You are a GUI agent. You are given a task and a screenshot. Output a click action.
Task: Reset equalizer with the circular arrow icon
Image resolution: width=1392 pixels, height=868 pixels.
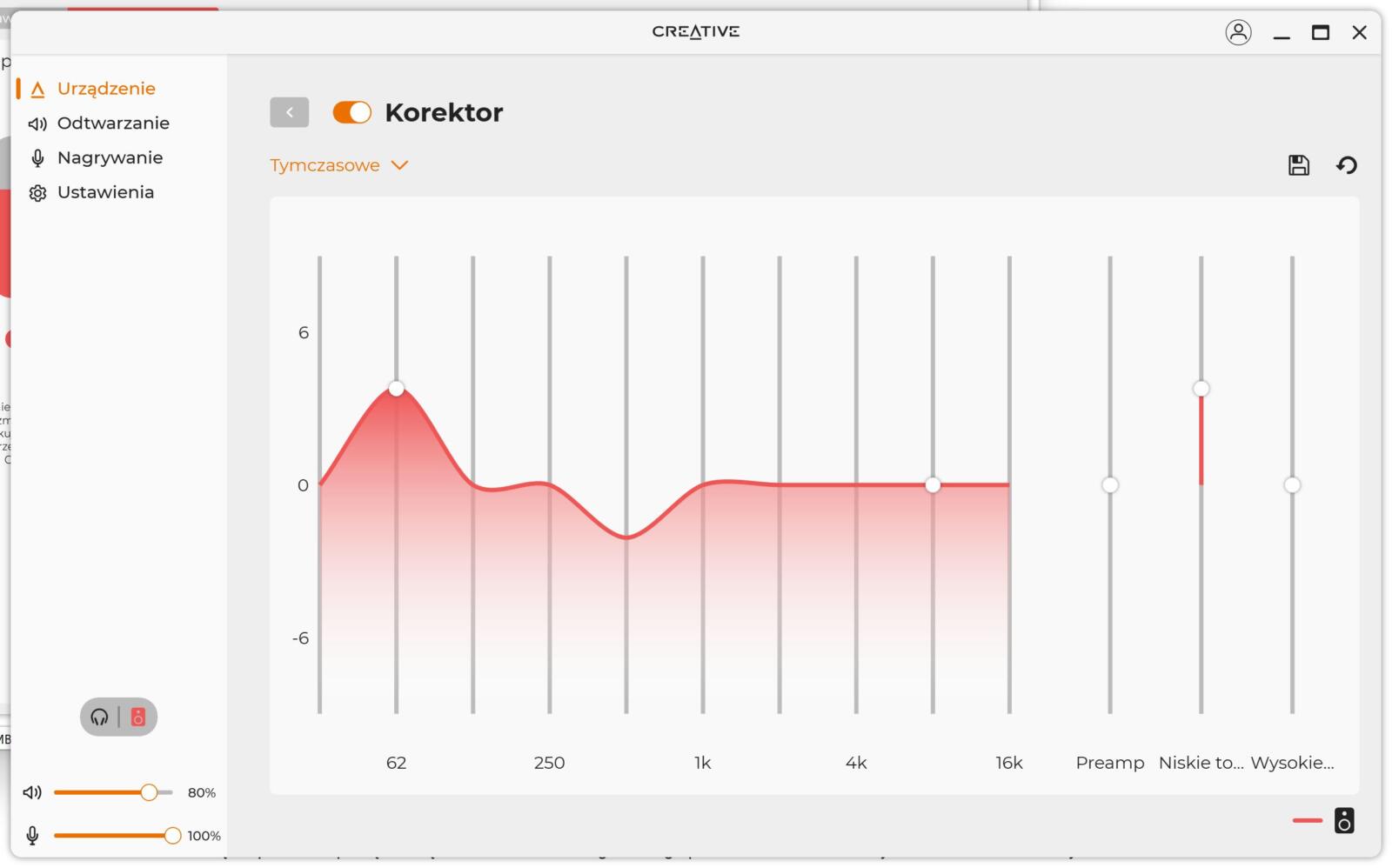tap(1347, 165)
